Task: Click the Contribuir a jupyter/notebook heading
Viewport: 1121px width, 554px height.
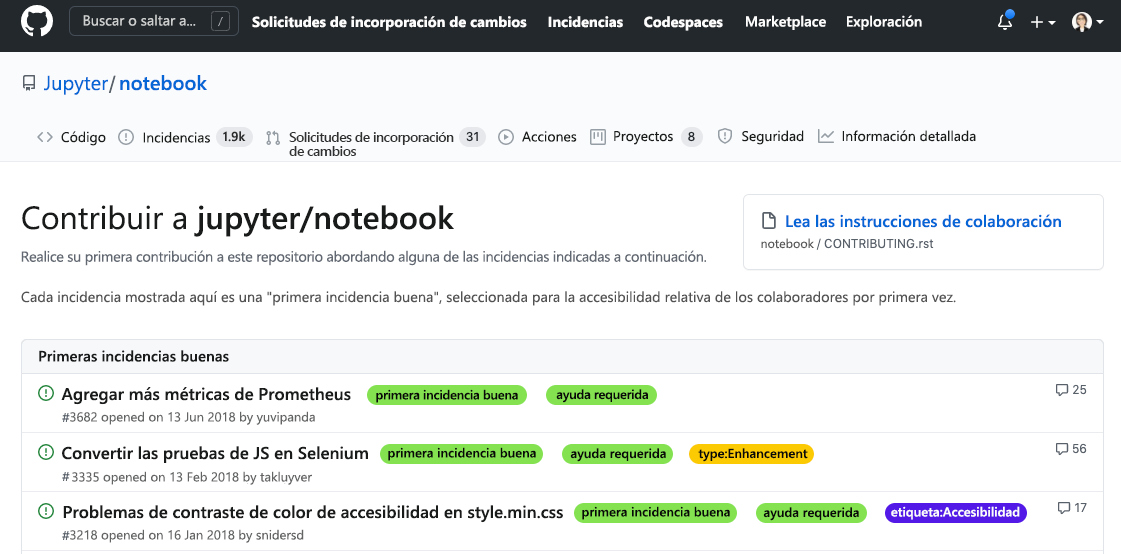Action: coord(237,218)
